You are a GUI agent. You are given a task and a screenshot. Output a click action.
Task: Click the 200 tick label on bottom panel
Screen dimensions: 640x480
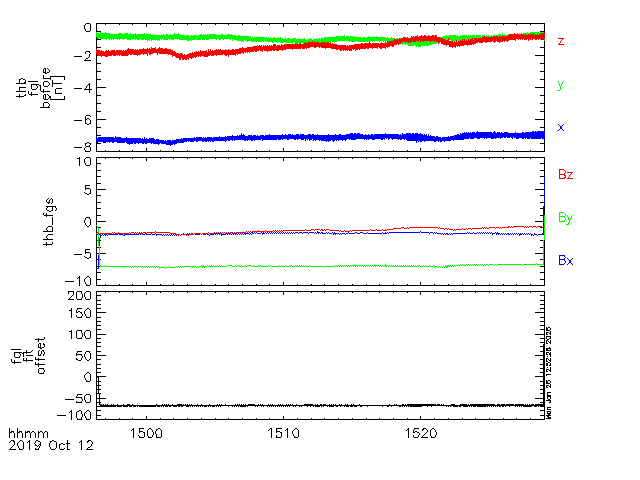(x=80, y=296)
